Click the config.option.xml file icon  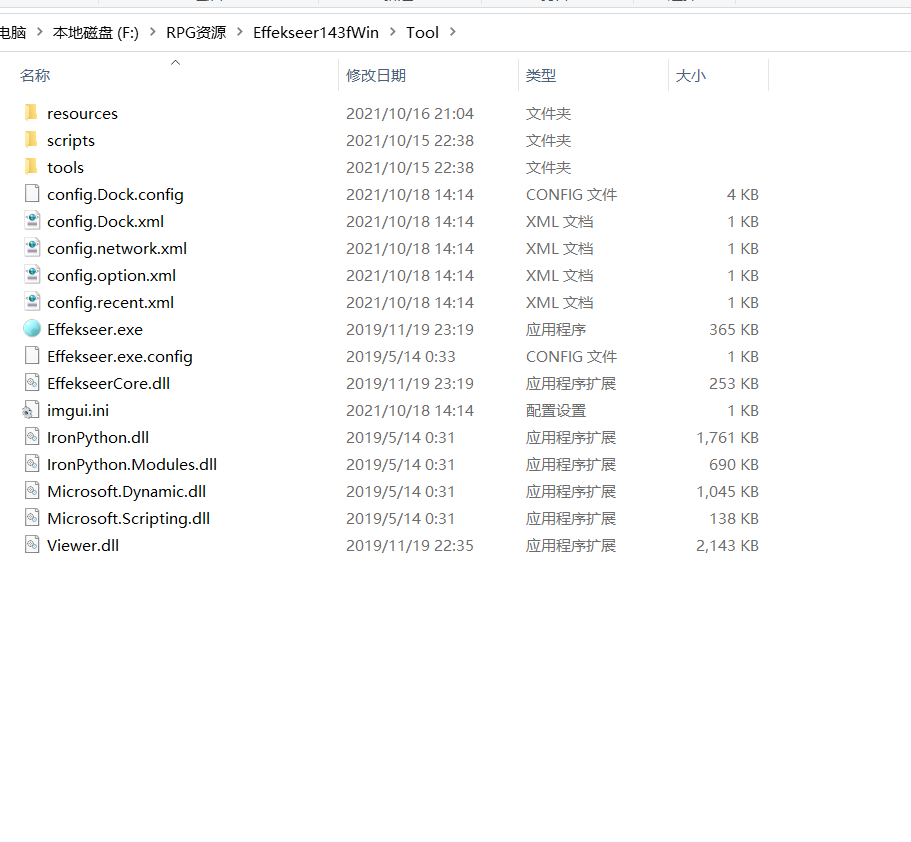[x=32, y=275]
